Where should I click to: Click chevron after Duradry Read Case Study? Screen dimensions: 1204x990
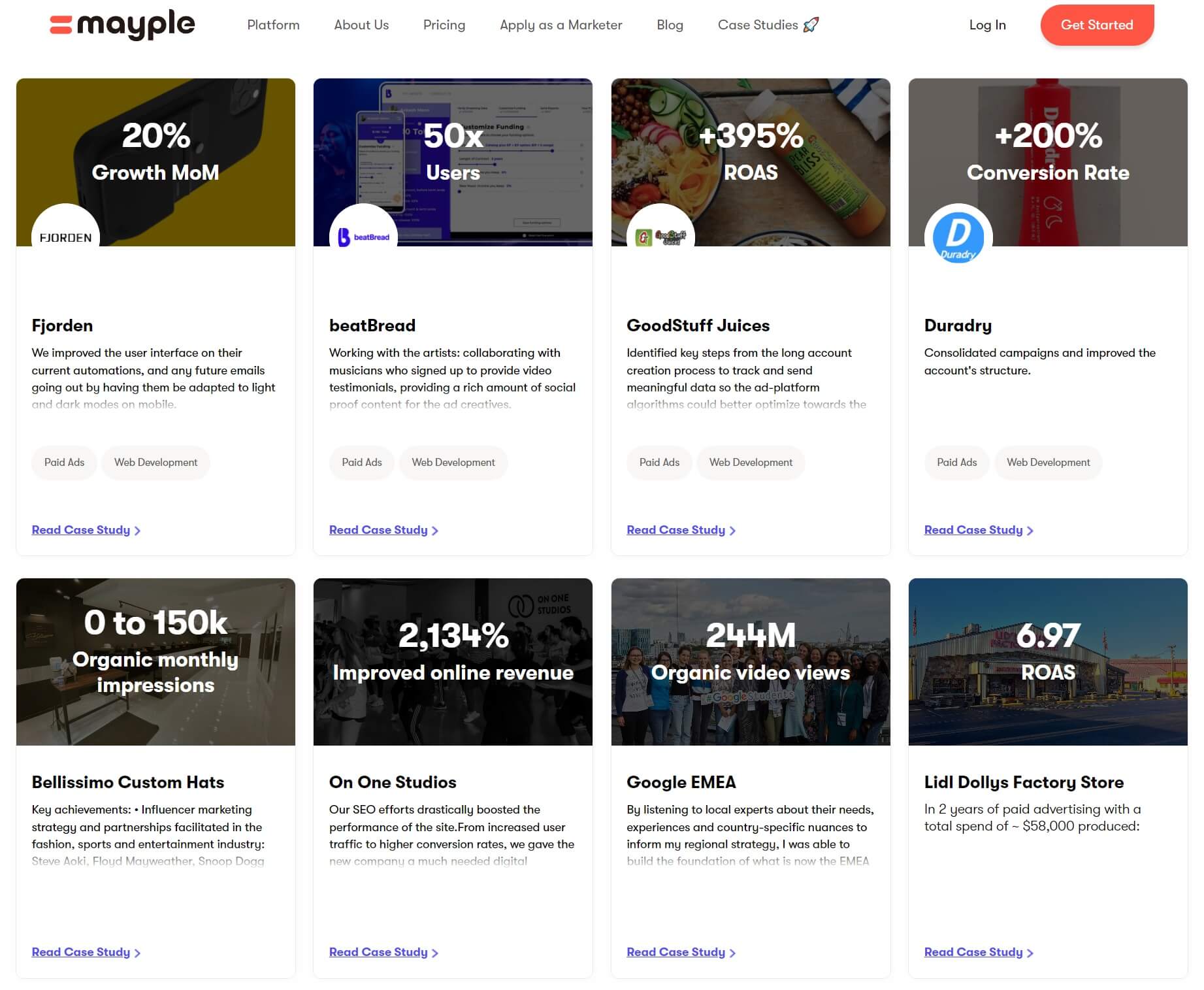tap(1030, 531)
